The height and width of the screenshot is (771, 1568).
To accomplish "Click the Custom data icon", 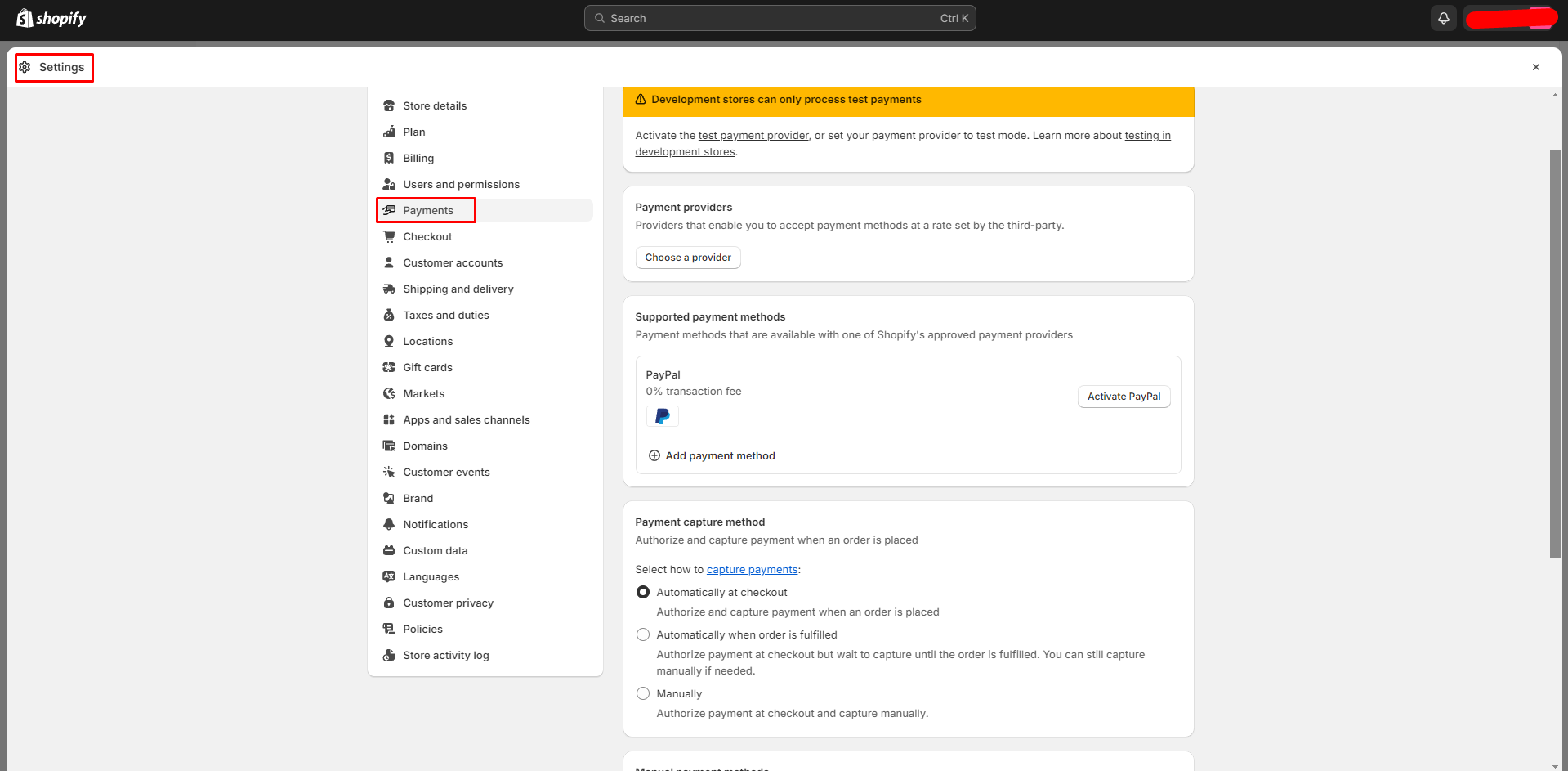I will pos(389,550).
